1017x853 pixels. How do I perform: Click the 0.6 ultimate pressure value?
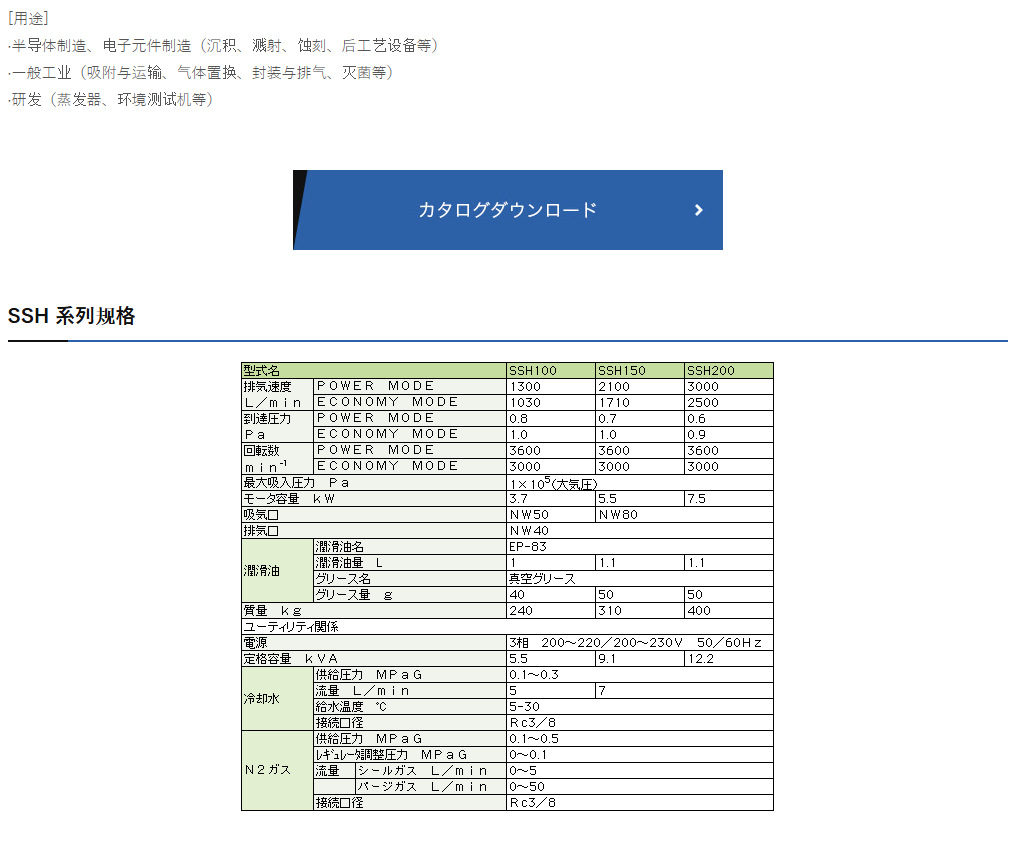point(728,418)
